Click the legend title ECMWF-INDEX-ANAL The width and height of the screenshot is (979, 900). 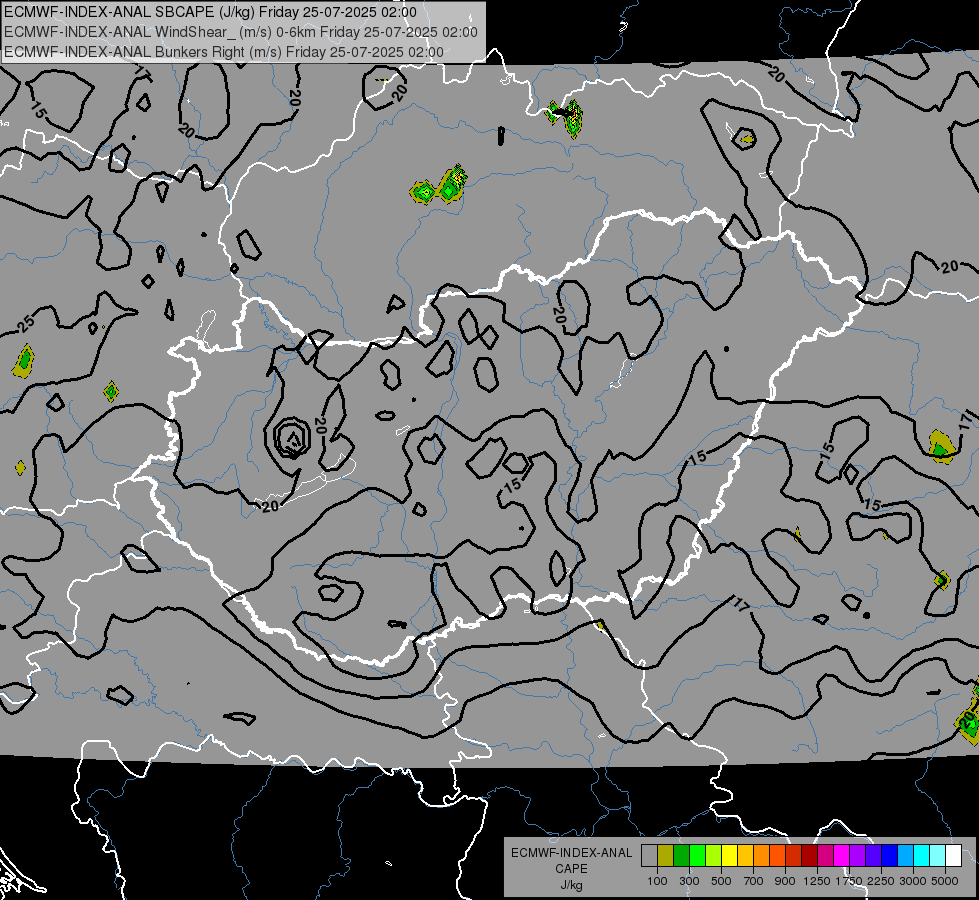pyautogui.click(x=571, y=853)
